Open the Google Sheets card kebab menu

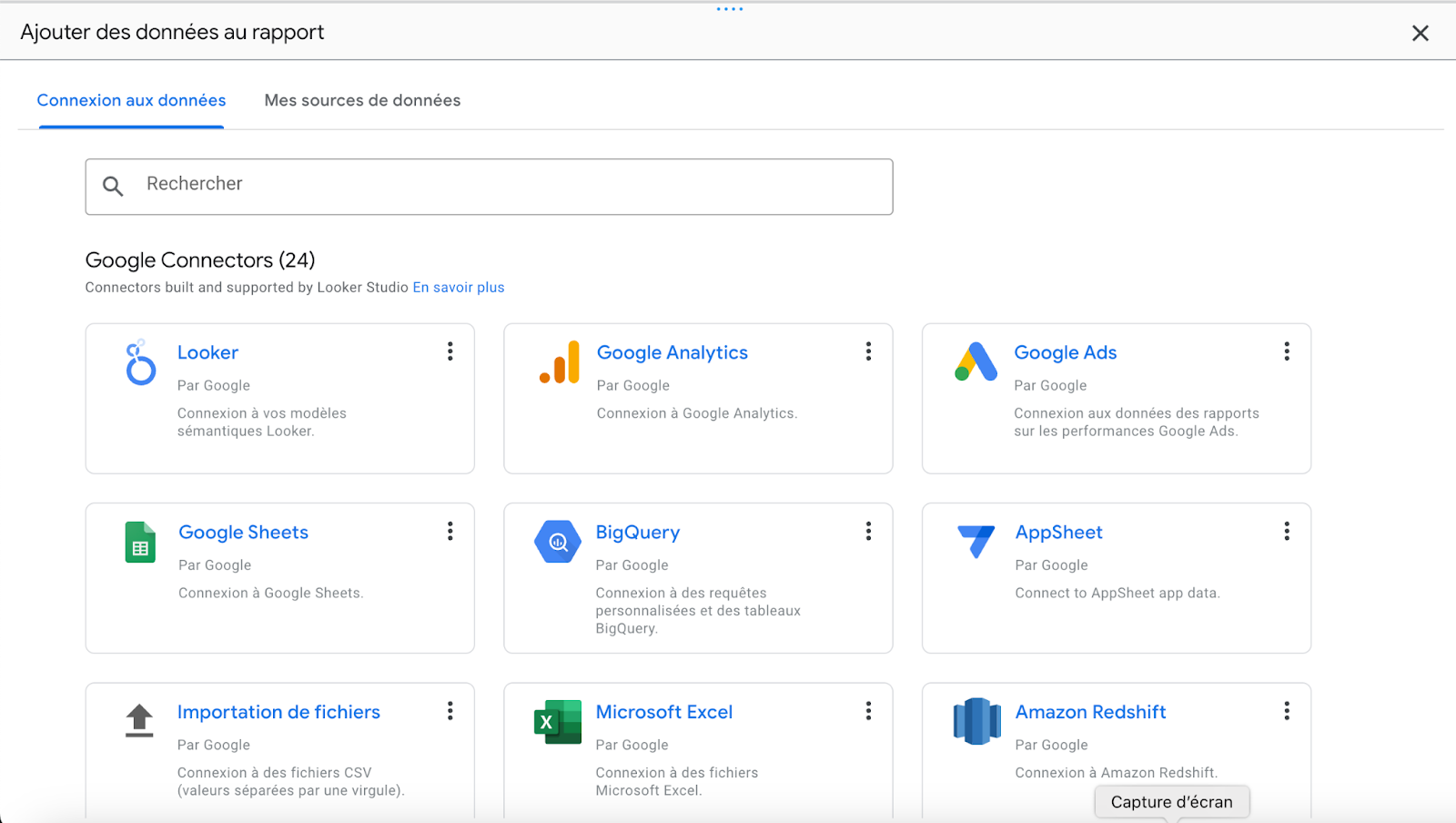pyautogui.click(x=450, y=531)
